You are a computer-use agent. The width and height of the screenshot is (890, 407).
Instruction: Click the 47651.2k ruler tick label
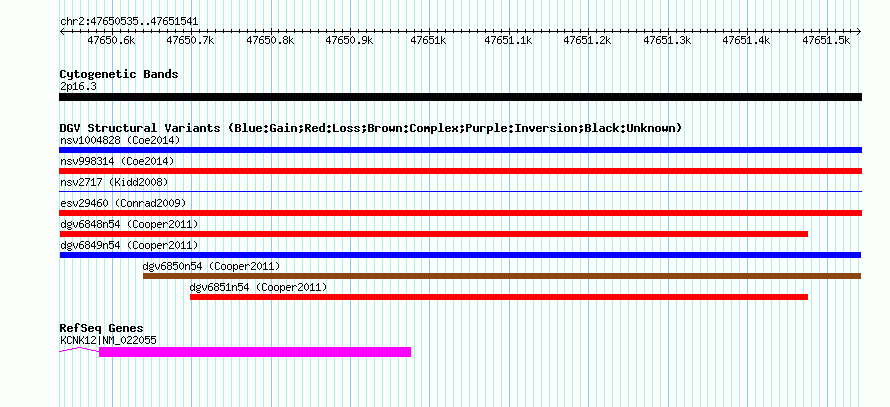pyautogui.click(x=589, y=40)
